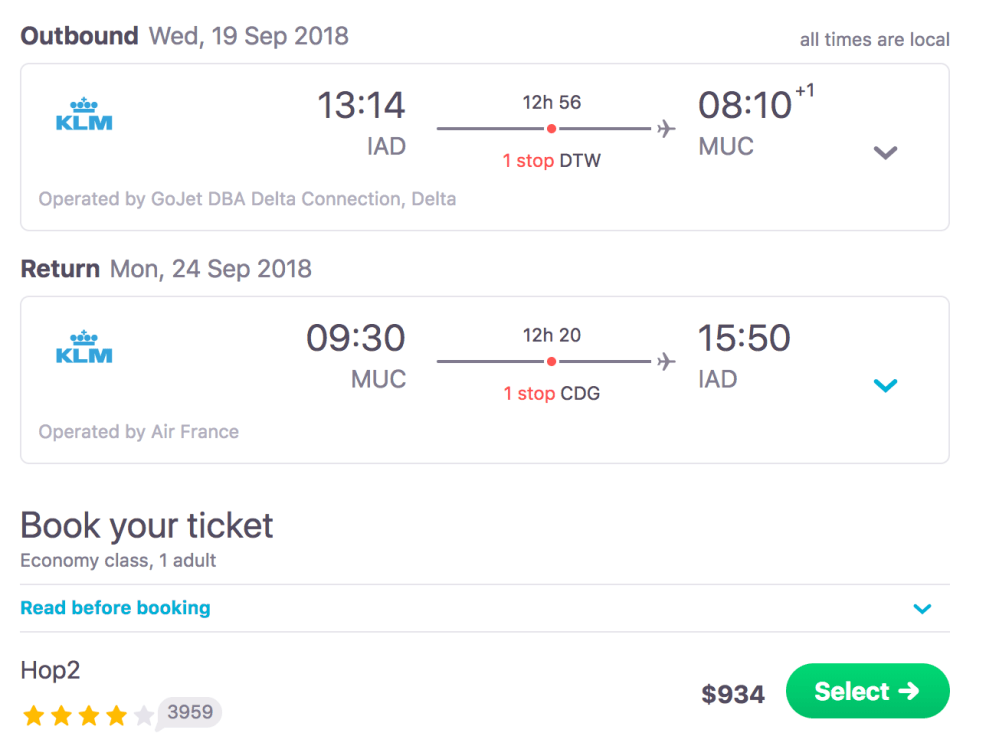Click the half-filled fifth rating star
Viewport: 999px width, 746px height.
pyautogui.click(x=143, y=713)
